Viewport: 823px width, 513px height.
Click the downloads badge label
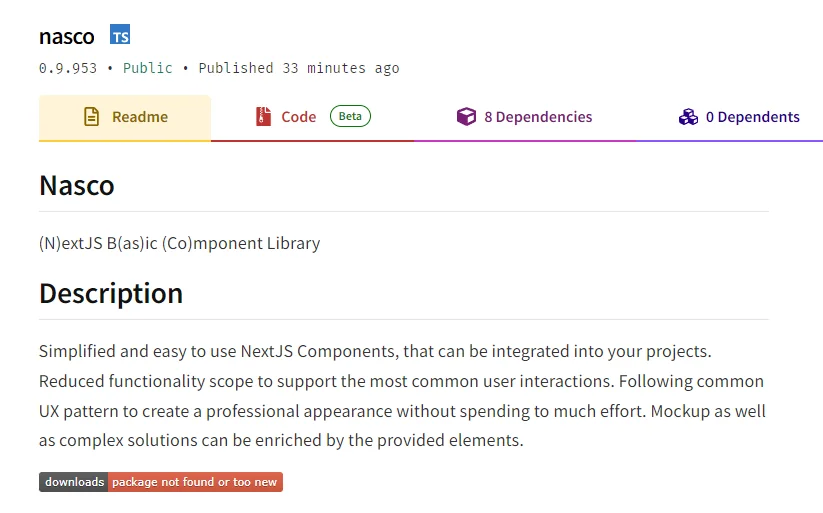pyautogui.click(x=73, y=482)
